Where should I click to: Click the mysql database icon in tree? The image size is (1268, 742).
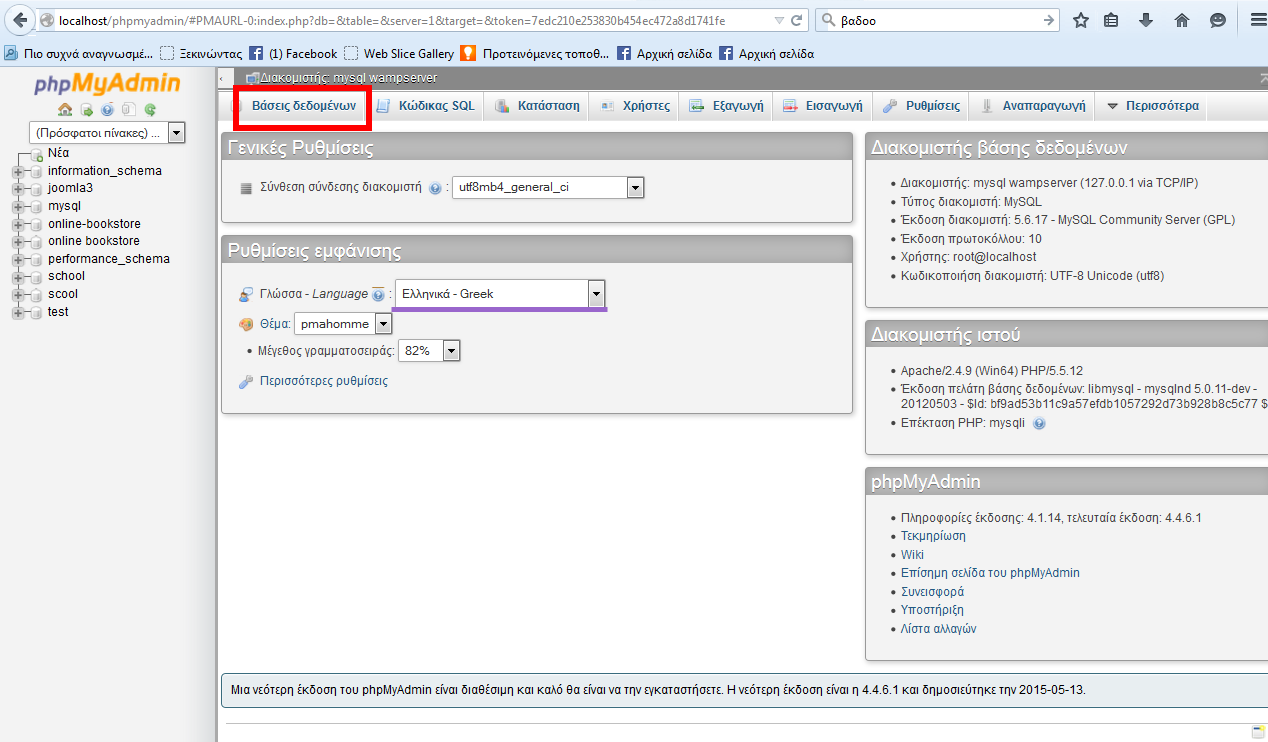[36, 206]
